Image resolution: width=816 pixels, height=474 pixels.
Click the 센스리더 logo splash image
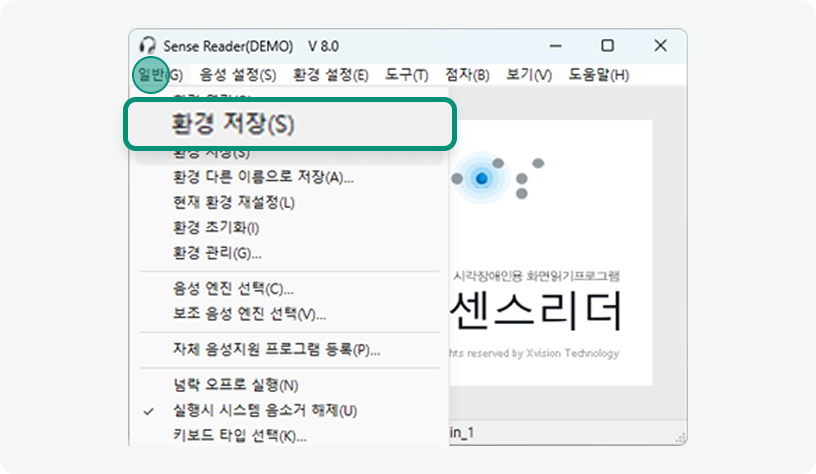coord(551,253)
